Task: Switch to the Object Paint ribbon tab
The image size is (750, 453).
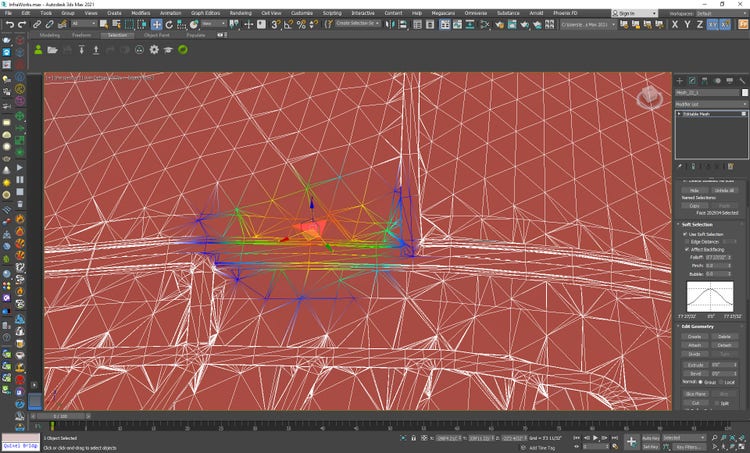Action: 156,34
